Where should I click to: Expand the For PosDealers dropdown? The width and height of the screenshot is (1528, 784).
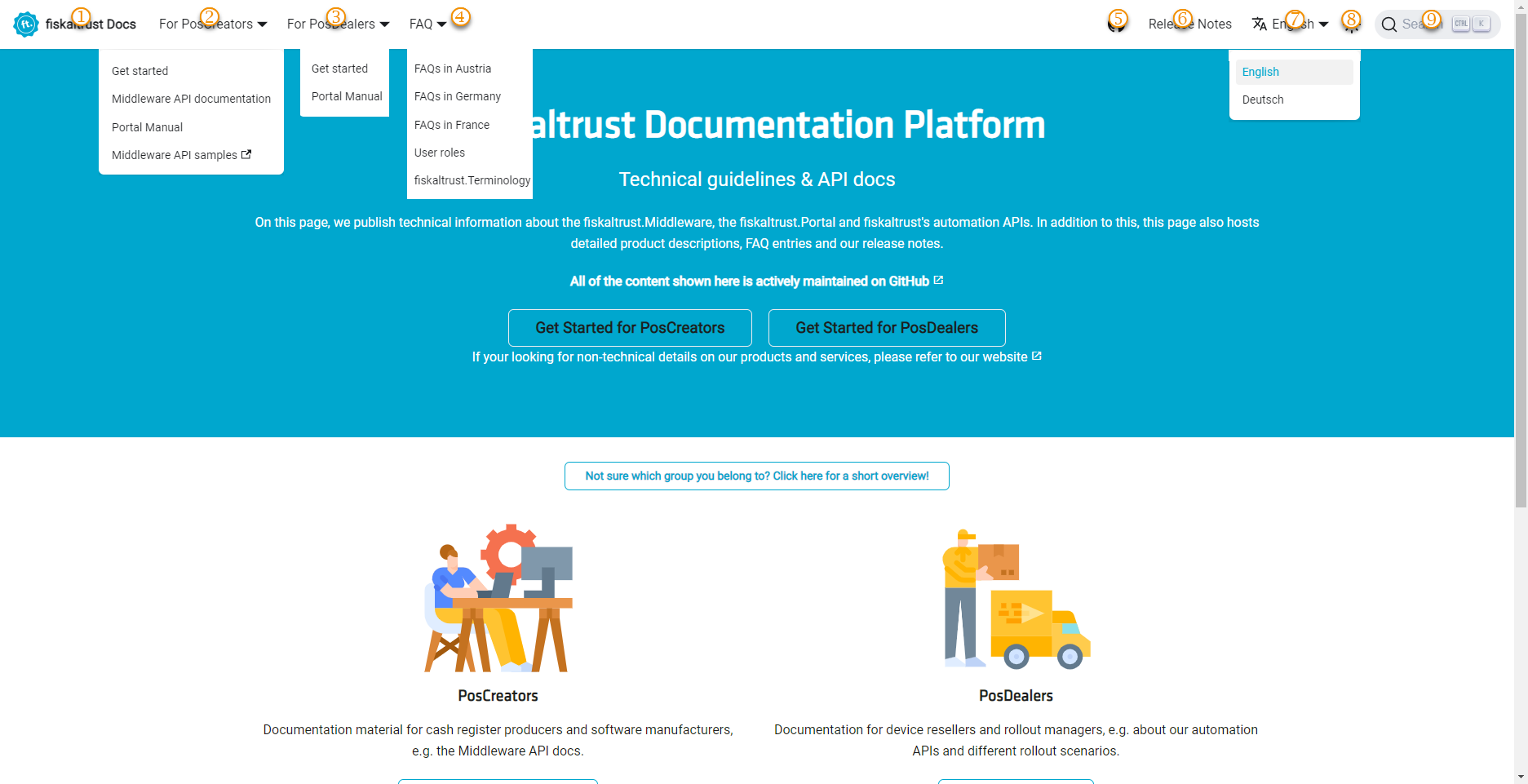click(x=338, y=24)
